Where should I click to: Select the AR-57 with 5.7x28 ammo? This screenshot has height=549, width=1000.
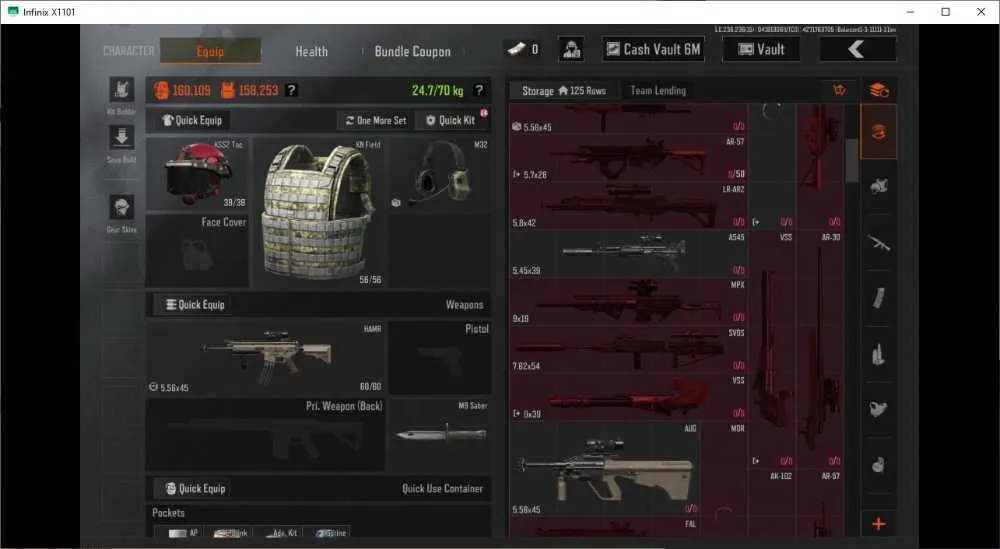pyautogui.click(x=628, y=157)
